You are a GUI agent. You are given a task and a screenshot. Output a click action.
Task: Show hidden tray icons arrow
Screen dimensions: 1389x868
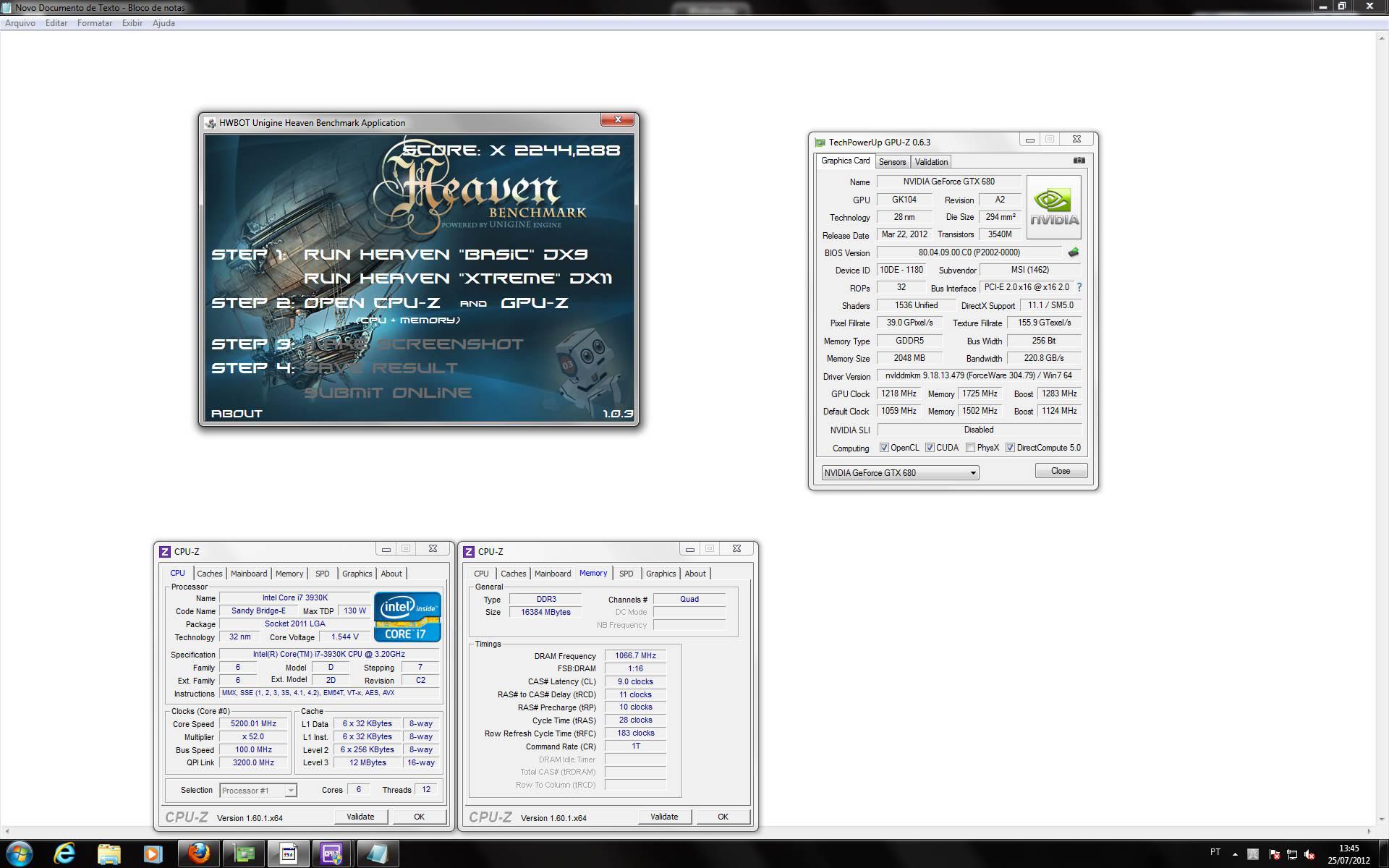[1235, 854]
